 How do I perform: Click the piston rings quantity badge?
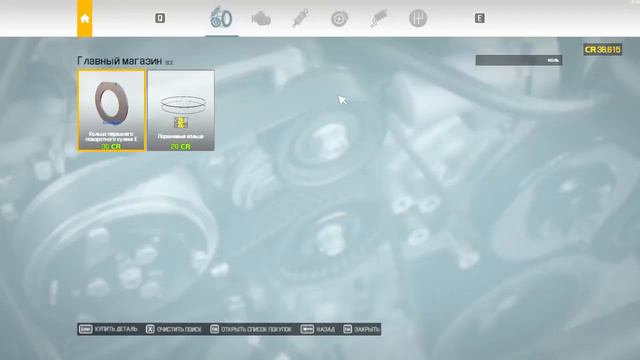pyautogui.click(x=180, y=122)
